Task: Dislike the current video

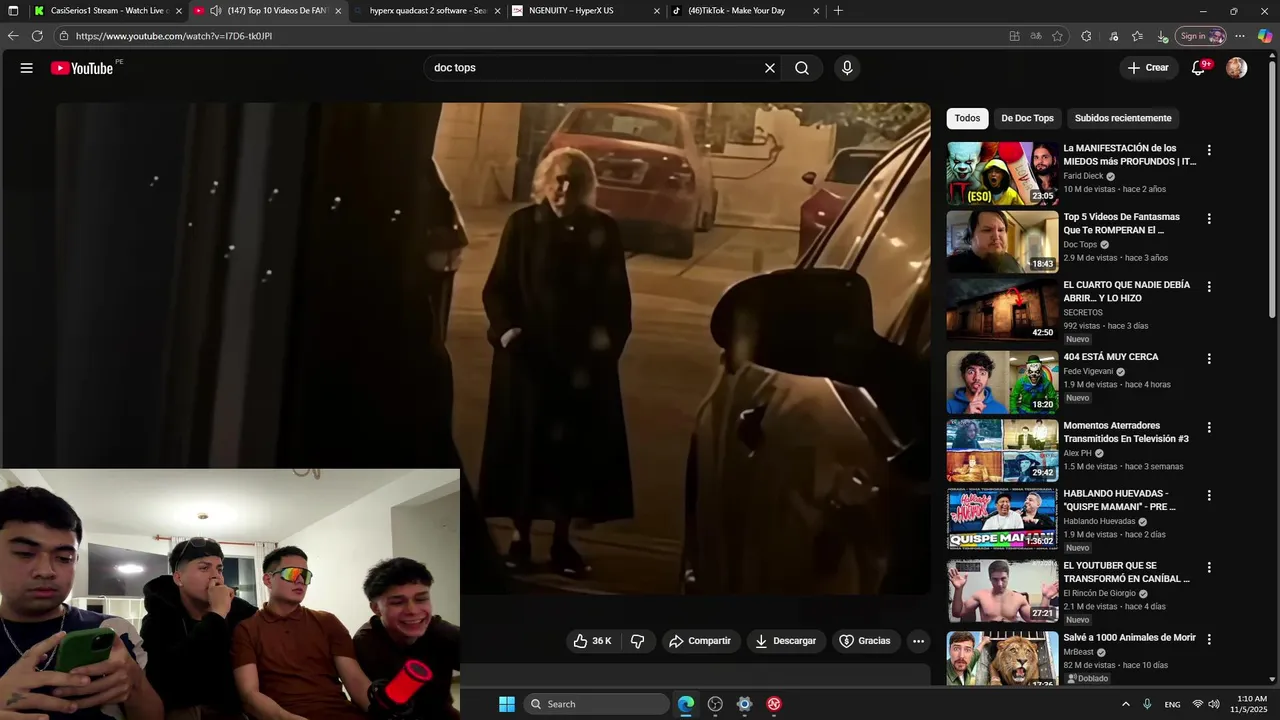Action: 637,641
